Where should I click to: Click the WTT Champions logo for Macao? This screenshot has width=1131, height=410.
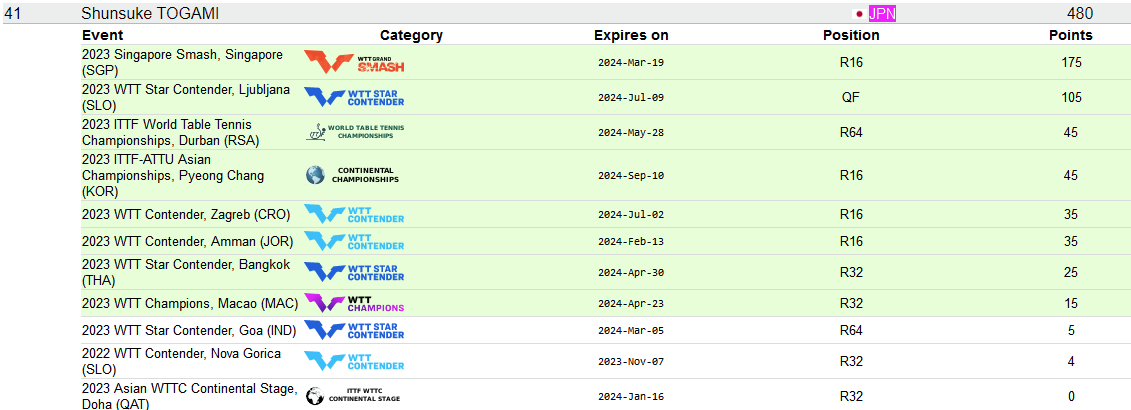pyautogui.click(x=353, y=303)
